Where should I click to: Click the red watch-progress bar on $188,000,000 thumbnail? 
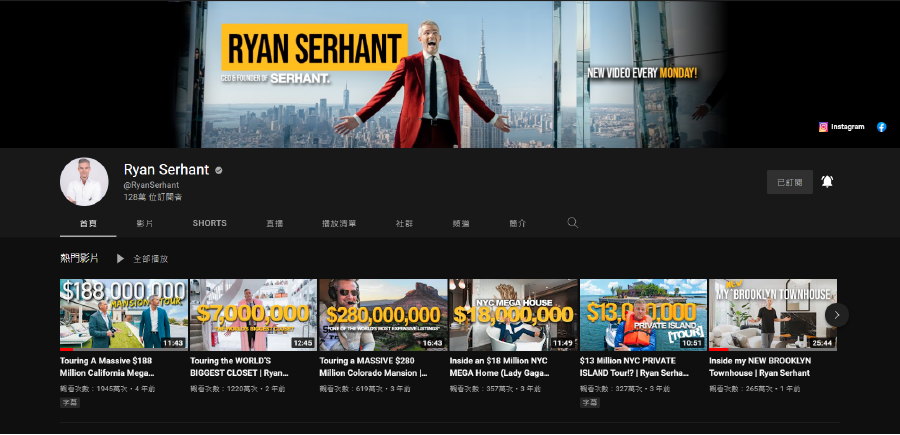pos(67,349)
